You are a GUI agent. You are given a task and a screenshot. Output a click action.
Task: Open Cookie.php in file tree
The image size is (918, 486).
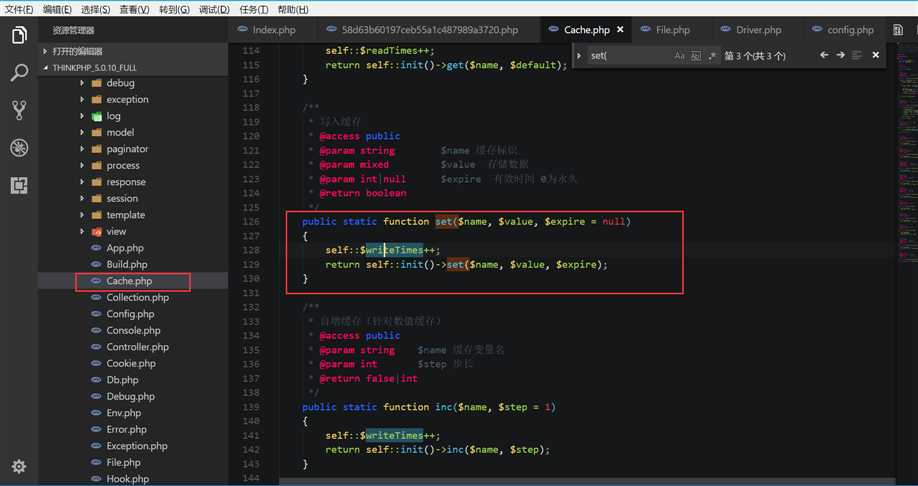tap(131, 363)
